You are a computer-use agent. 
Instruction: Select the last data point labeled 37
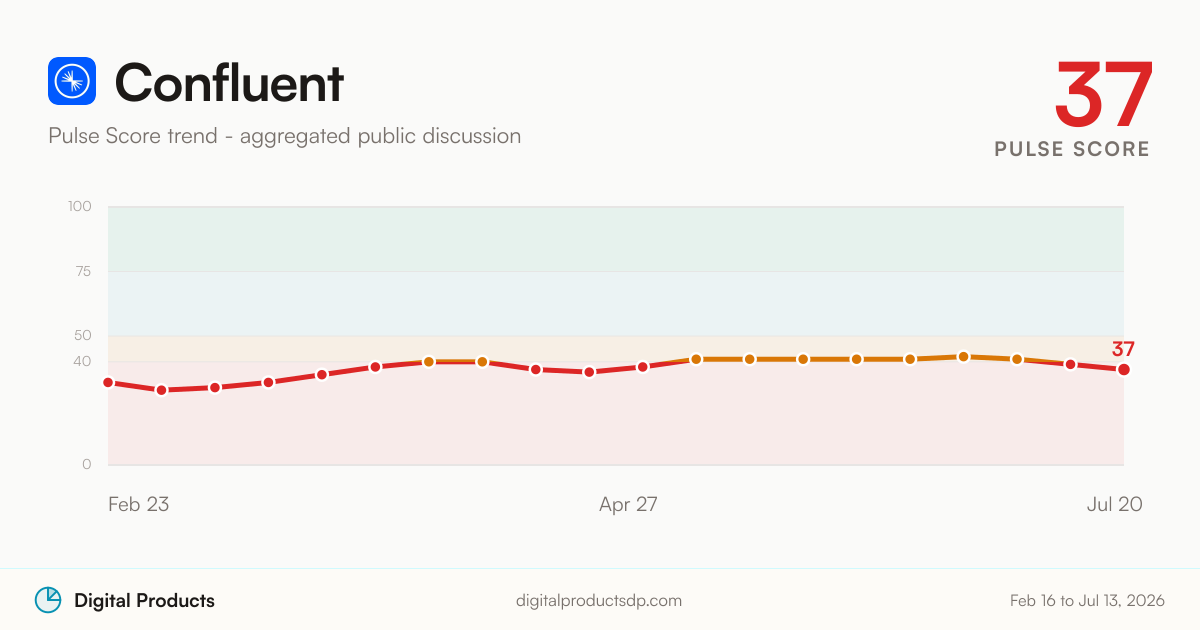click(x=1124, y=370)
